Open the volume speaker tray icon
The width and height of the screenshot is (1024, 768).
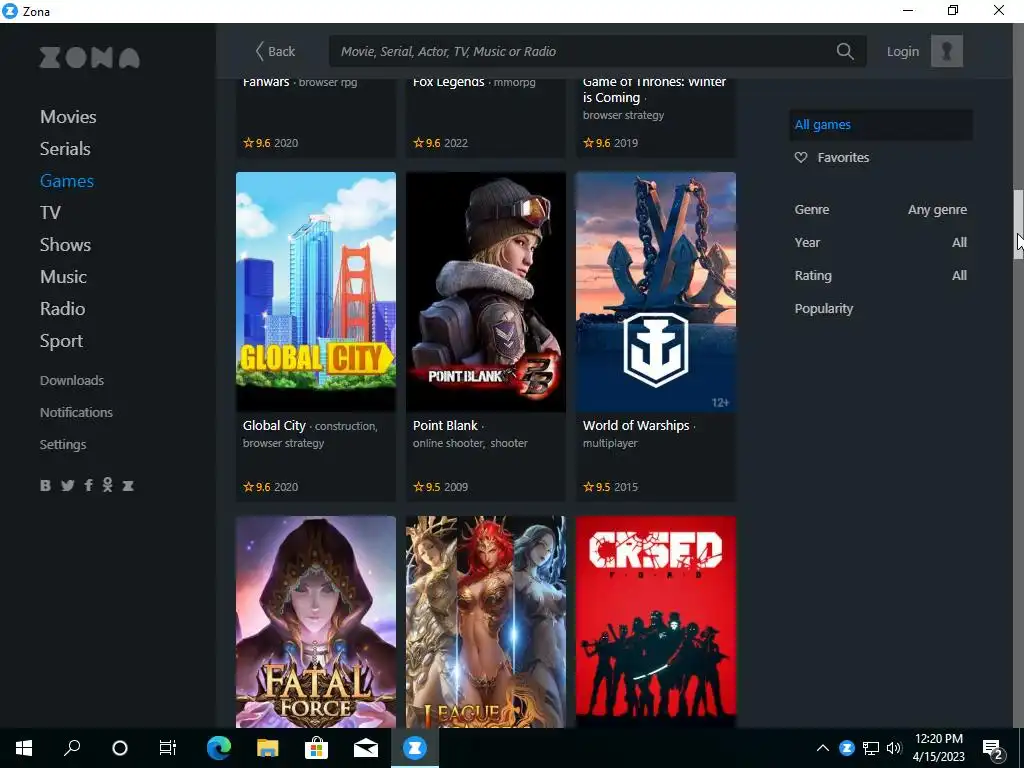pos(894,748)
